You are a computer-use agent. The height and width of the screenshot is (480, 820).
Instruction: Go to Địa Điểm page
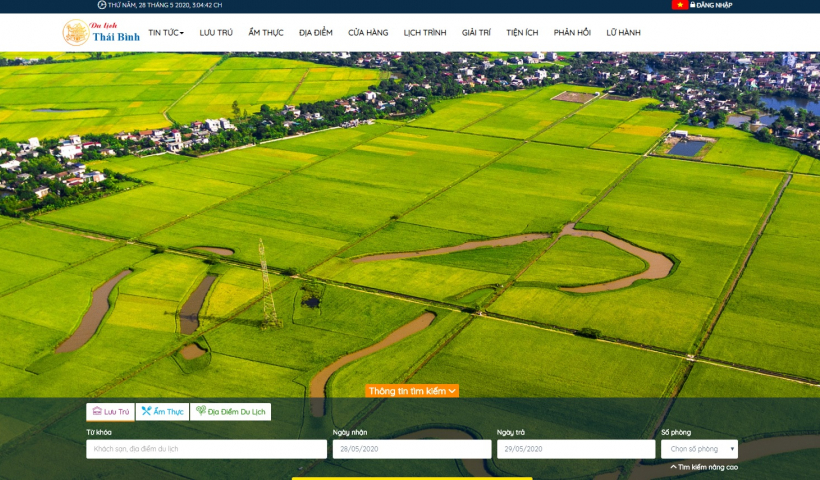(316, 33)
